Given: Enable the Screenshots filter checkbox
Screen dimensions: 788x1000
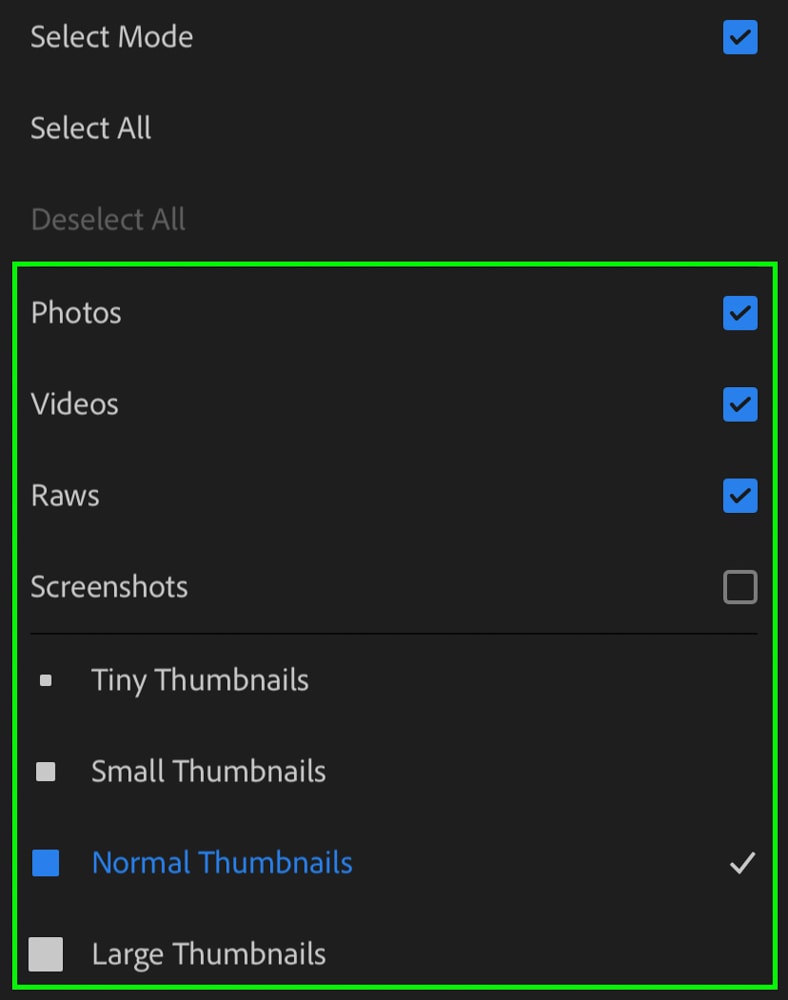Looking at the screenshot, I should tap(740, 587).
